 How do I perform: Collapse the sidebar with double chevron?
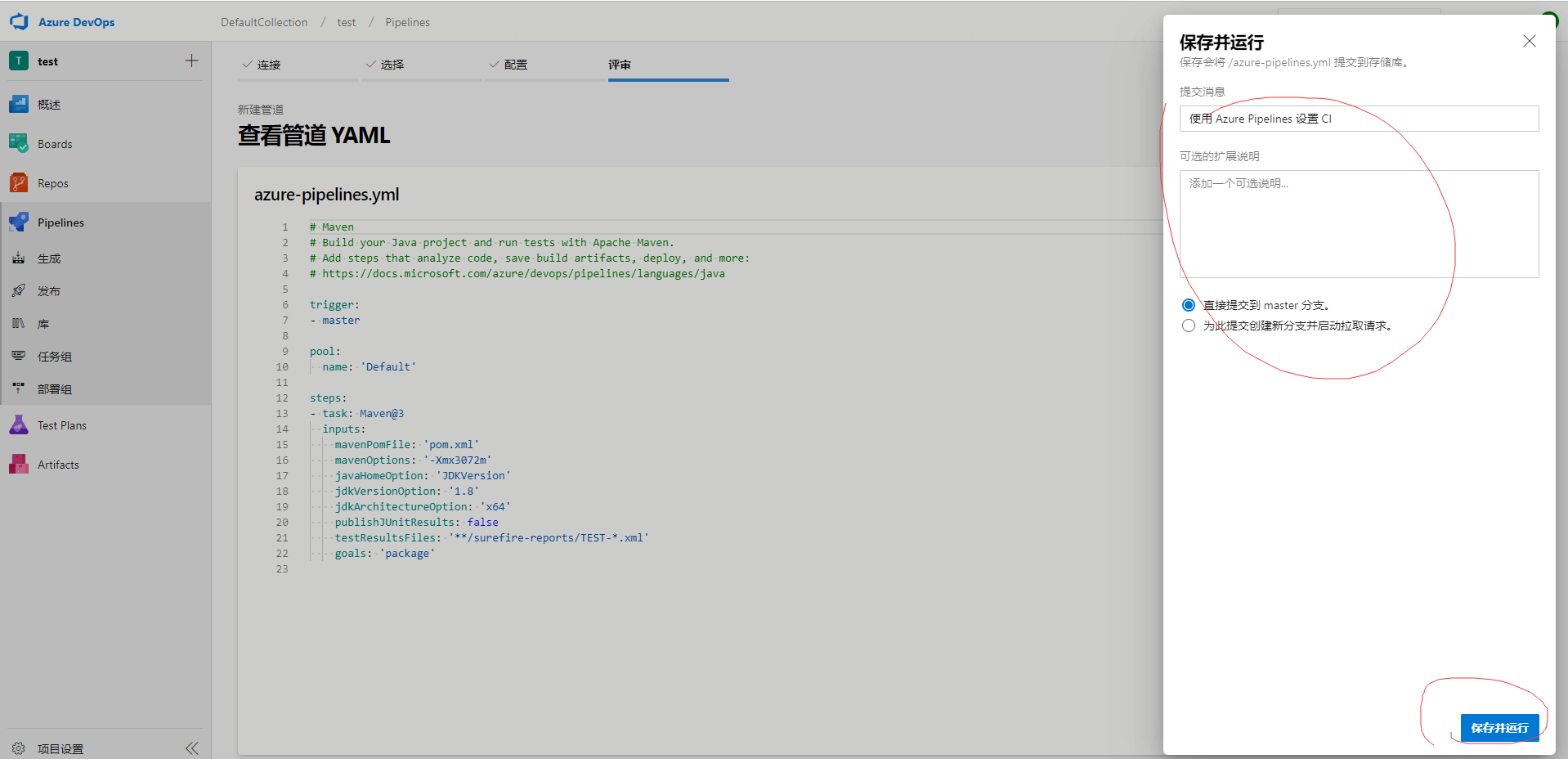[x=191, y=748]
